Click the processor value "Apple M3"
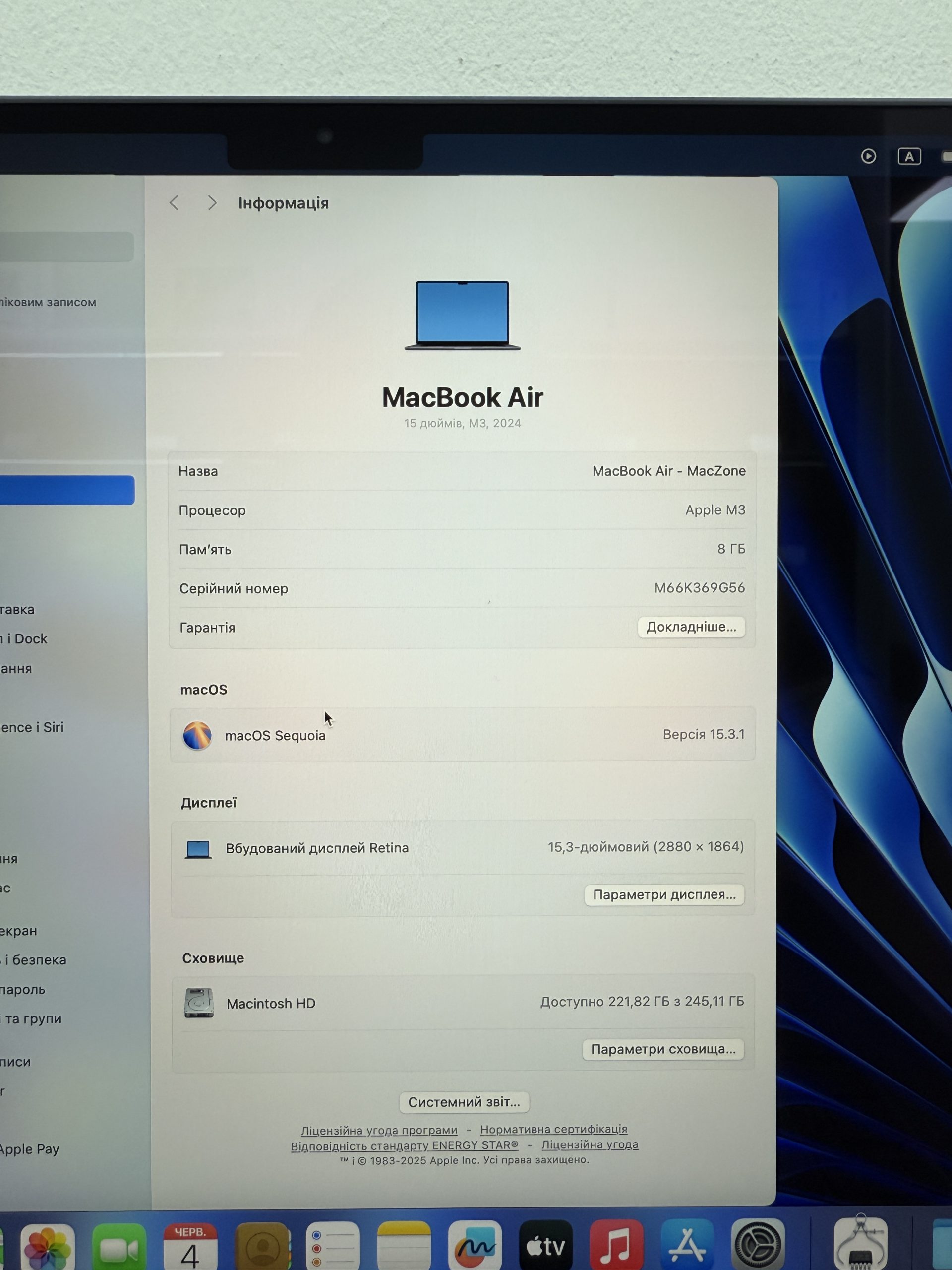Image resolution: width=952 pixels, height=1270 pixels. 715,510
